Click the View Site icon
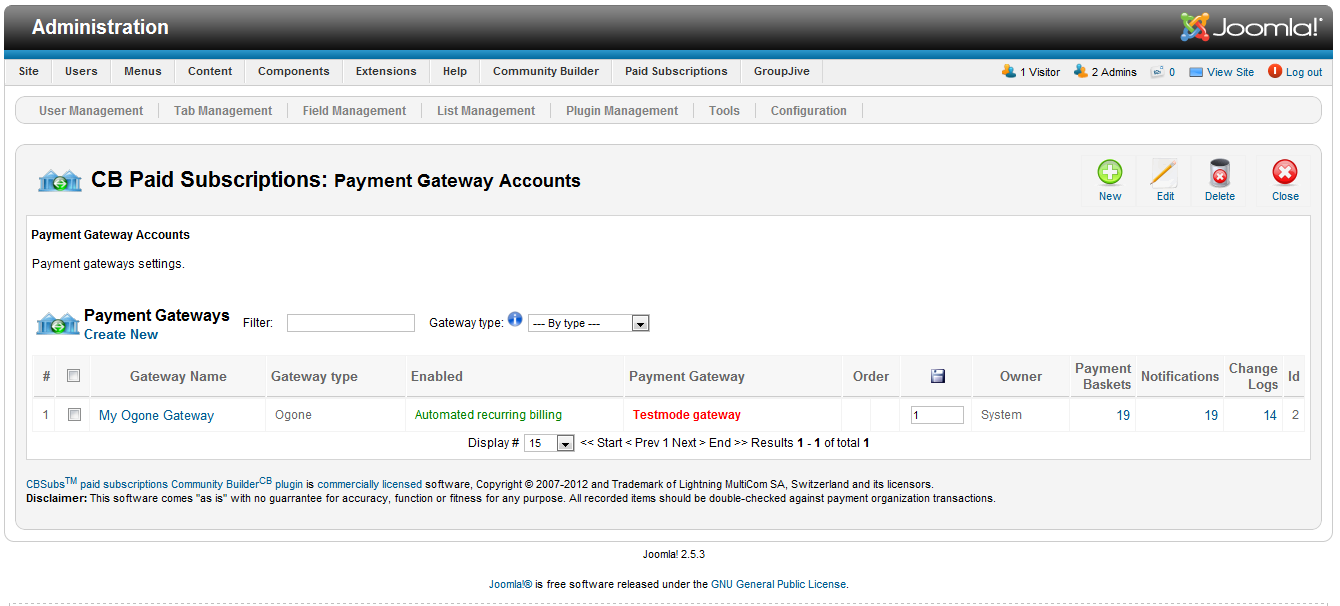 click(1196, 72)
